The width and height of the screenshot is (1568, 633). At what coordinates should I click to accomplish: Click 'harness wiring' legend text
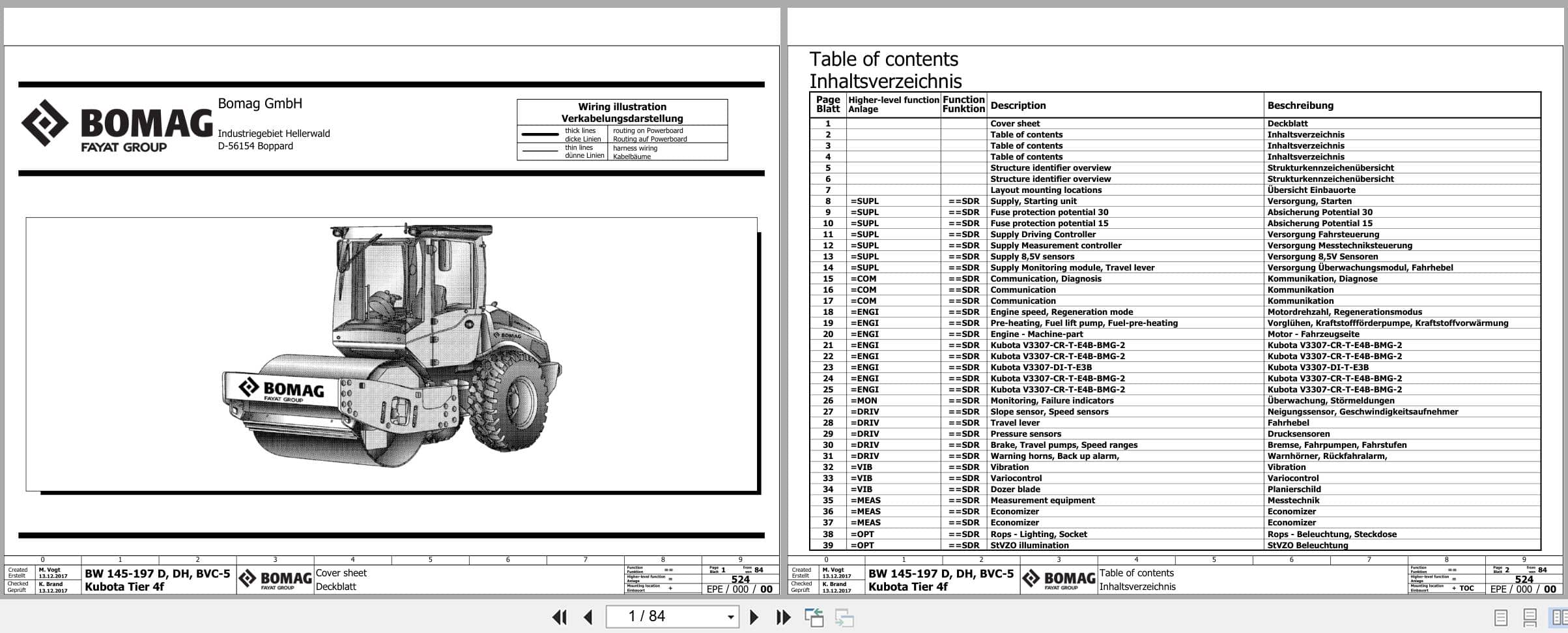(x=635, y=149)
